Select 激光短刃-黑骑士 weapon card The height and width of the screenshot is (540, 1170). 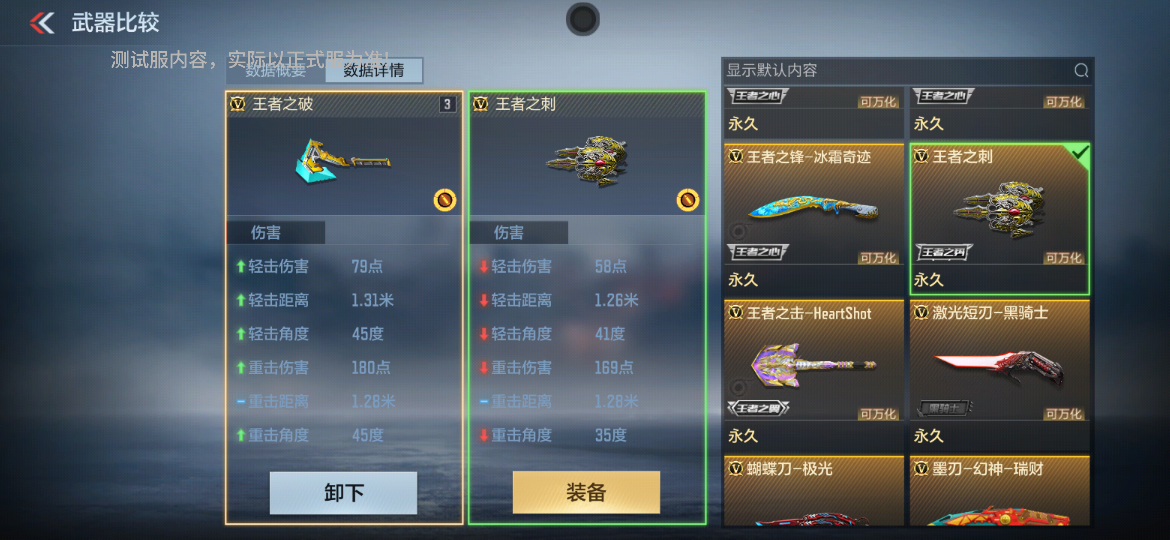pos(1000,374)
